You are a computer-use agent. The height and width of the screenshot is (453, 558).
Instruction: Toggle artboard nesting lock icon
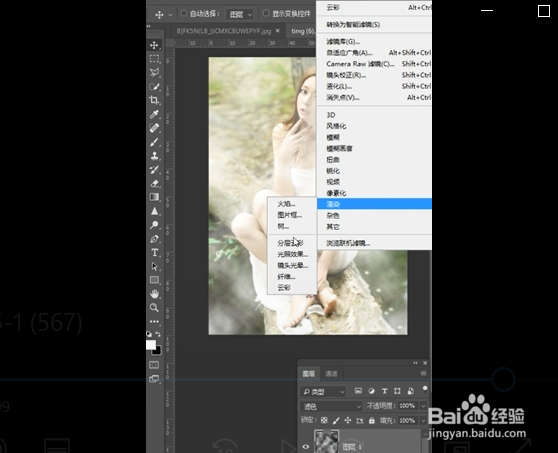pyautogui.click(x=360, y=421)
